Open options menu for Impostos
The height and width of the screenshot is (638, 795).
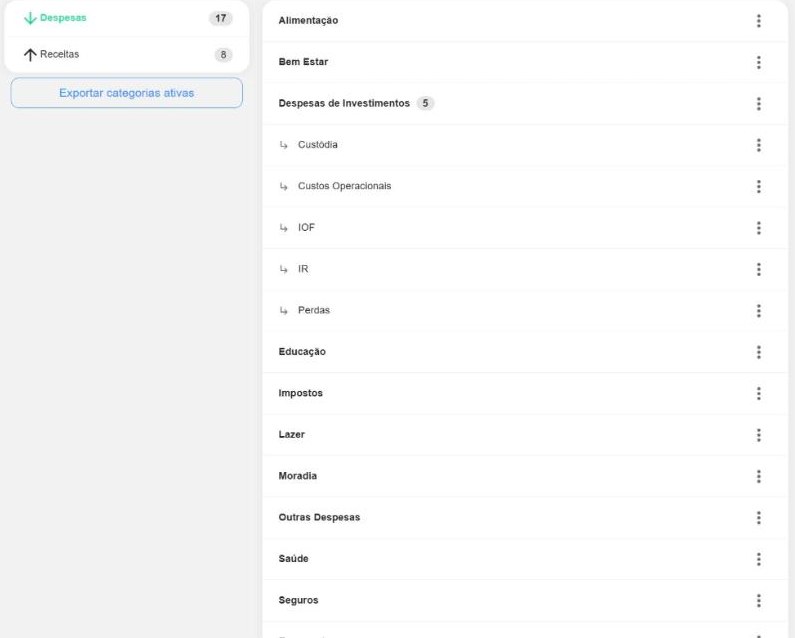coord(758,394)
